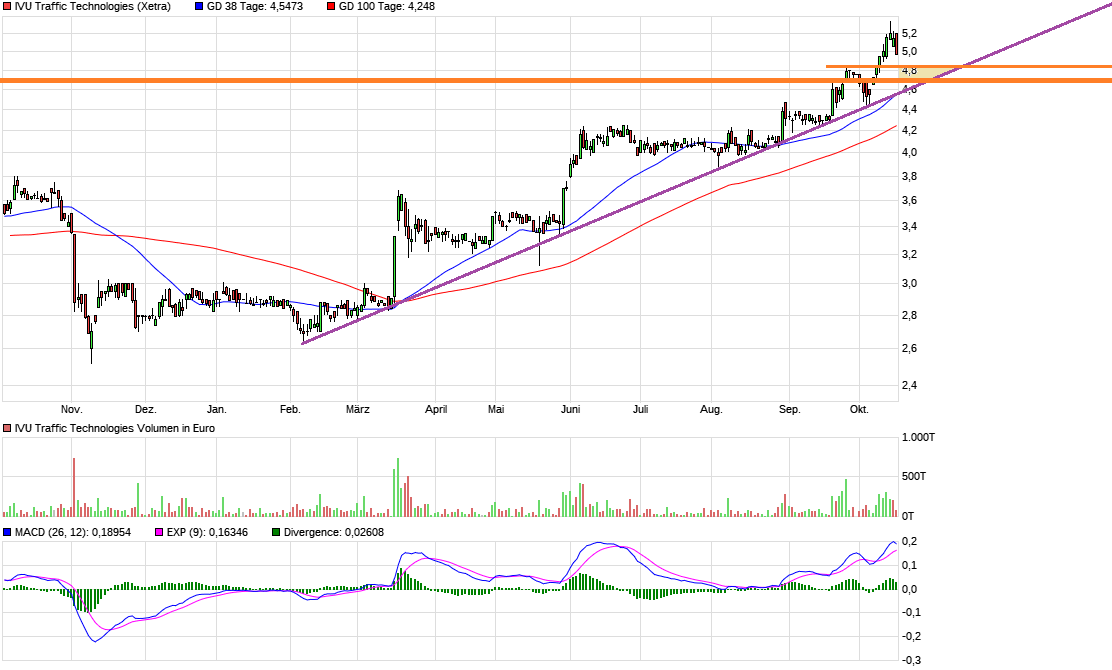Click the 5,2 price axis value

click(x=909, y=33)
